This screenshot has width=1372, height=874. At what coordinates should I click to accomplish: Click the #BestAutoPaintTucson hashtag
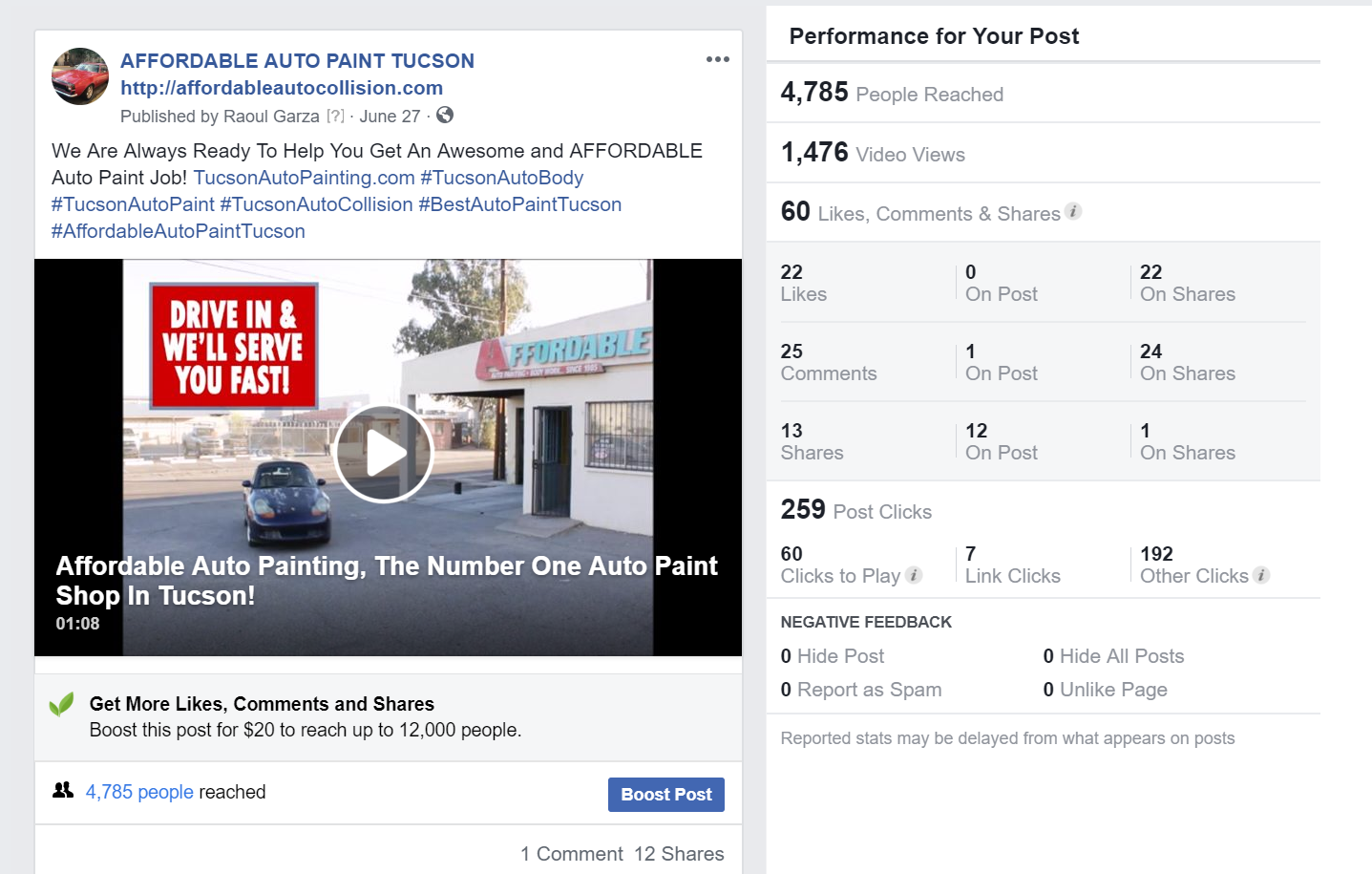coord(520,204)
